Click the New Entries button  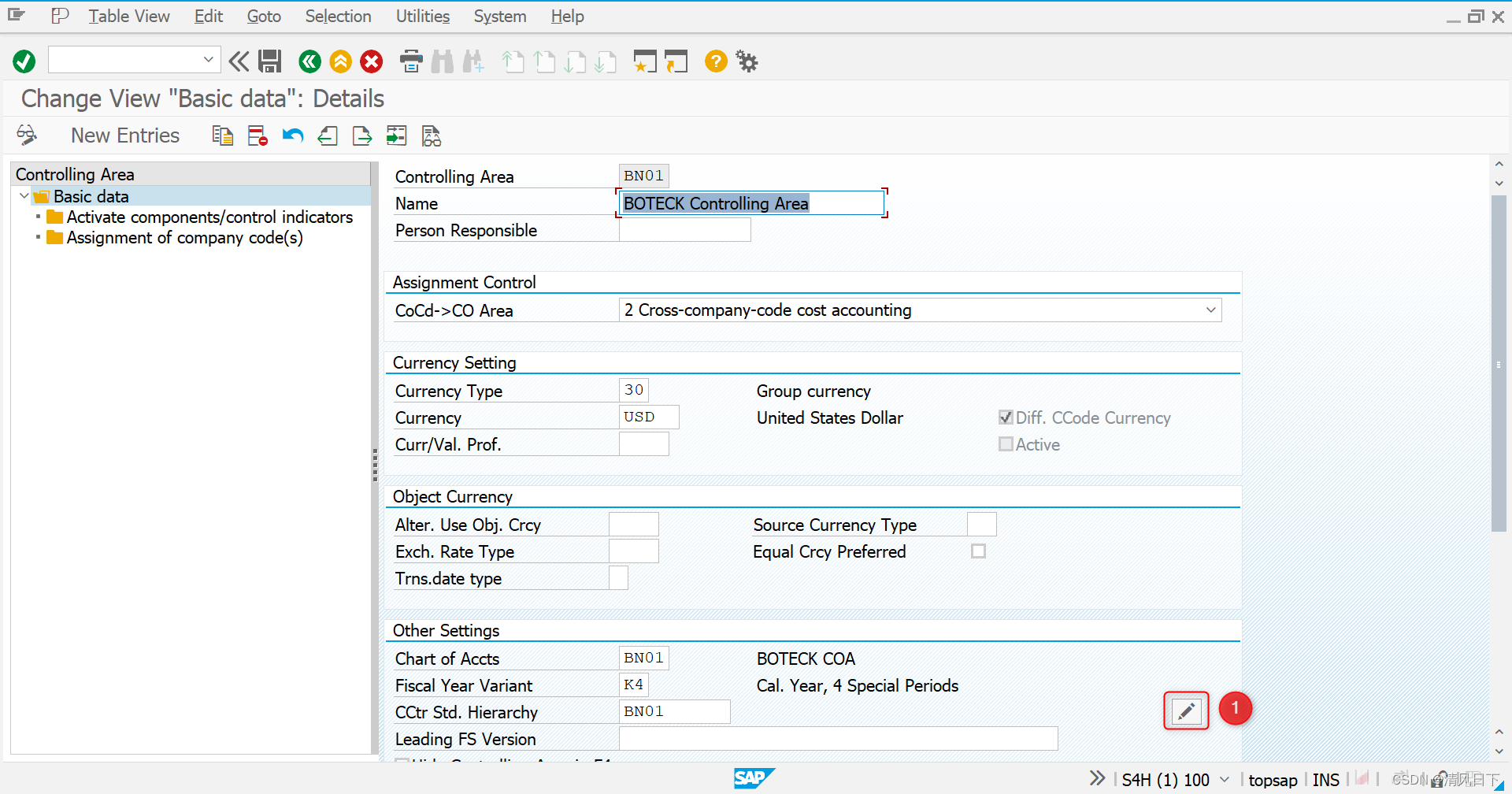click(125, 135)
